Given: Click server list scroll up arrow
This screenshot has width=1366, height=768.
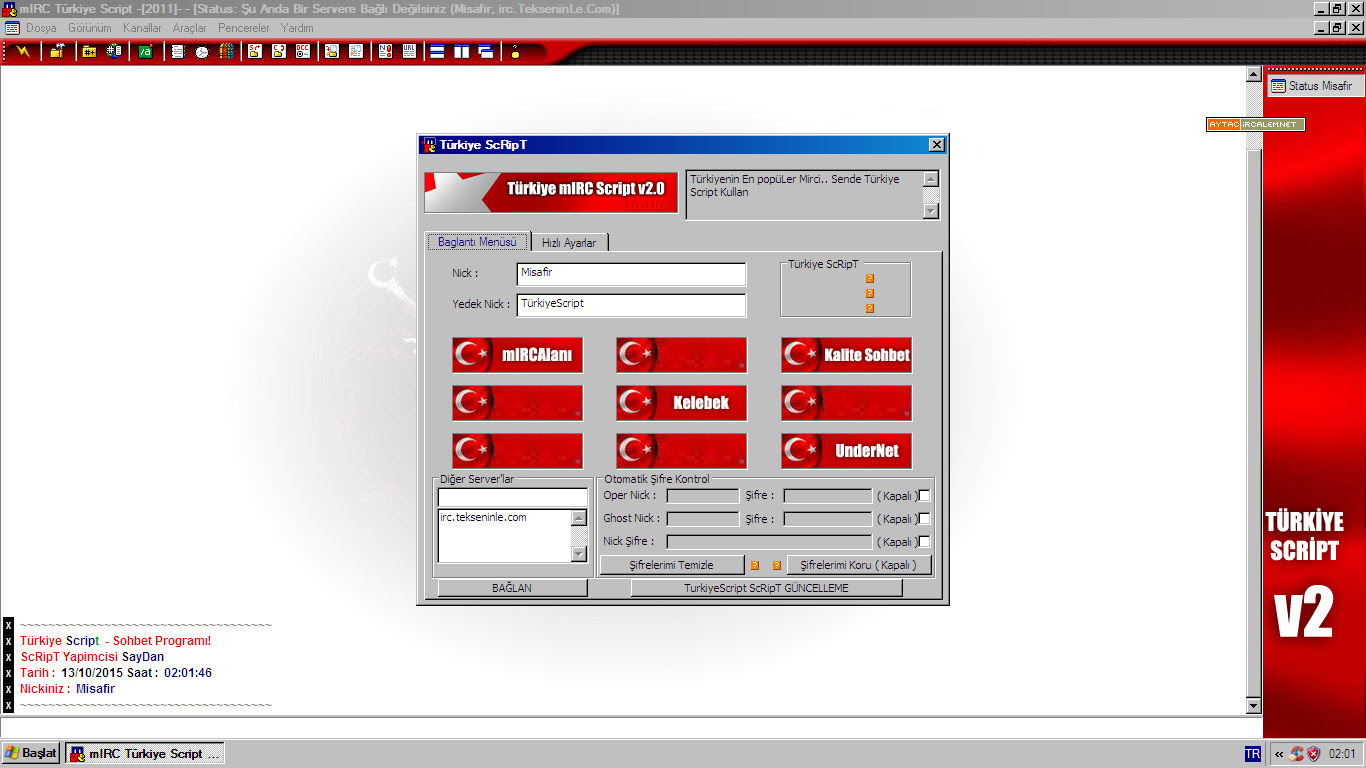Looking at the screenshot, I should [x=578, y=517].
